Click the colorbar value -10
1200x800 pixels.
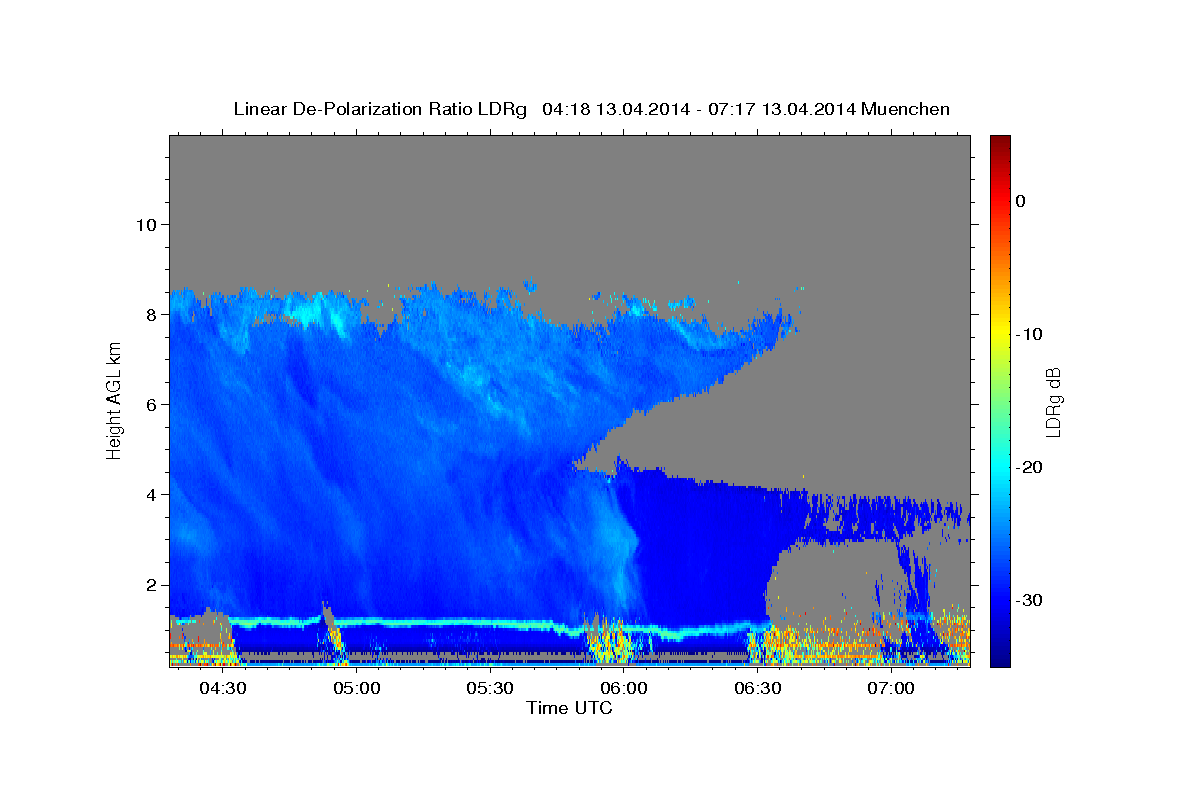pyautogui.click(x=1030, y=334)
